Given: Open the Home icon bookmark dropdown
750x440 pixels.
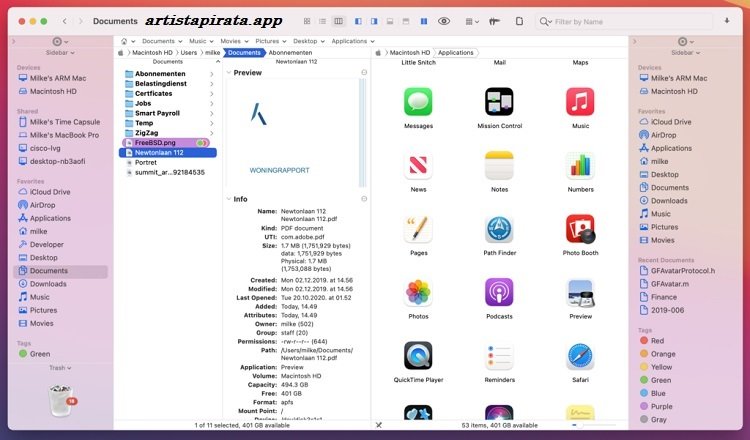Looking at the screenshot, I should pyautogui.click(x=127, y=41).
